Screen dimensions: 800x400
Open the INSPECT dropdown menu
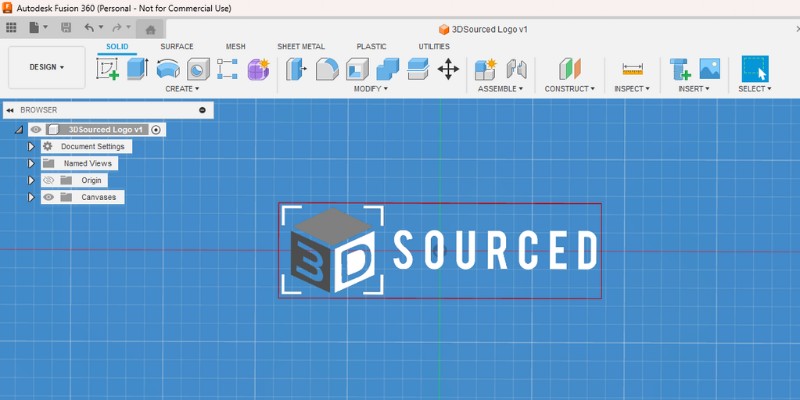click(x=632, y=89)
